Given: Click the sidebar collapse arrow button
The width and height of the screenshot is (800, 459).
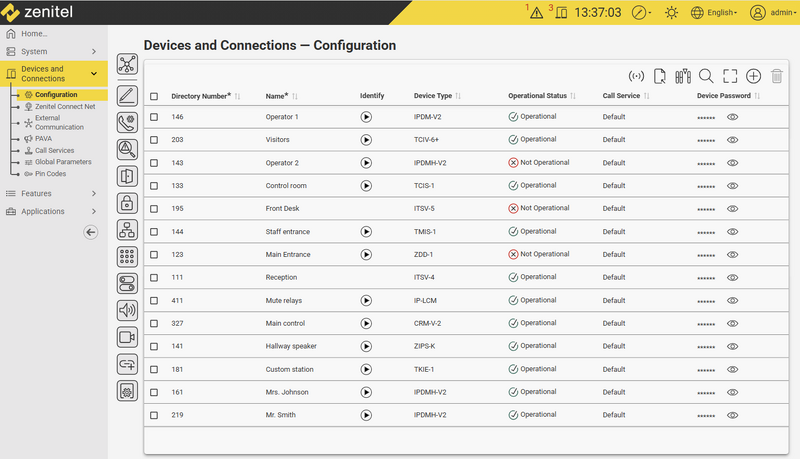Looking at the screenshot, I should pyautogui.click(x=91, y=233).
